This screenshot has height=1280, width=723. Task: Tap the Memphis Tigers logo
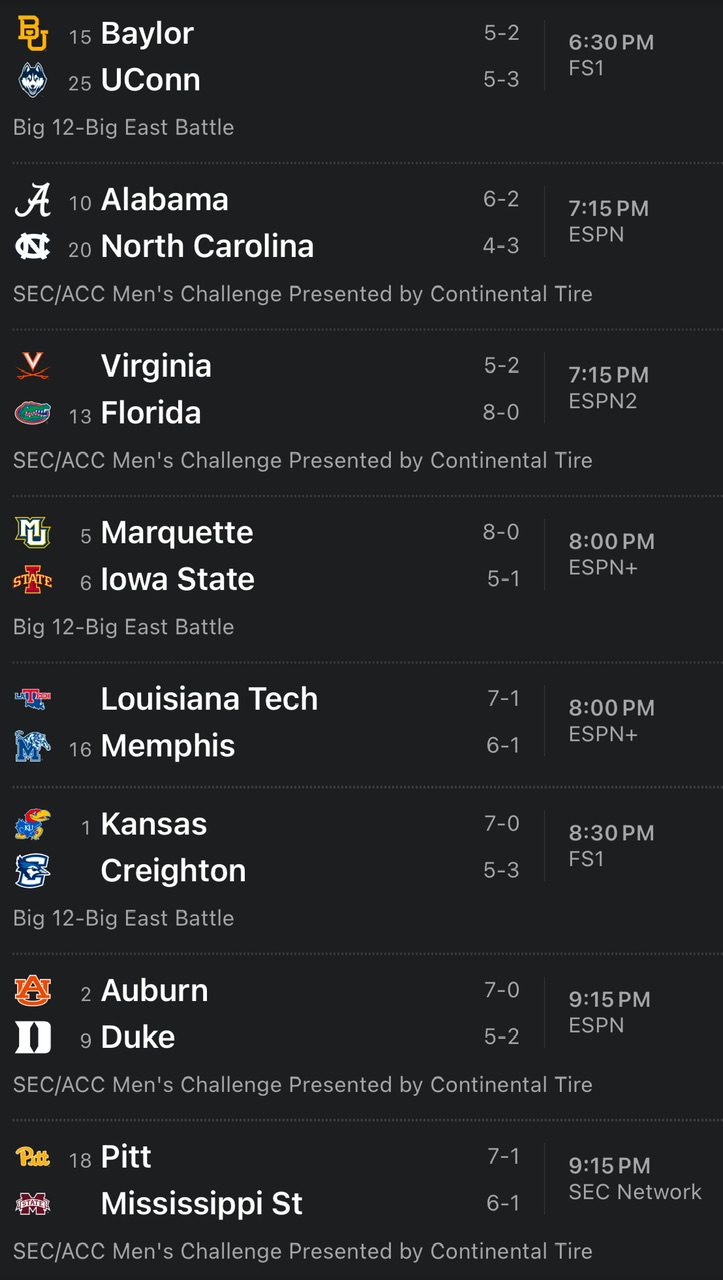[x=33, y=746]
